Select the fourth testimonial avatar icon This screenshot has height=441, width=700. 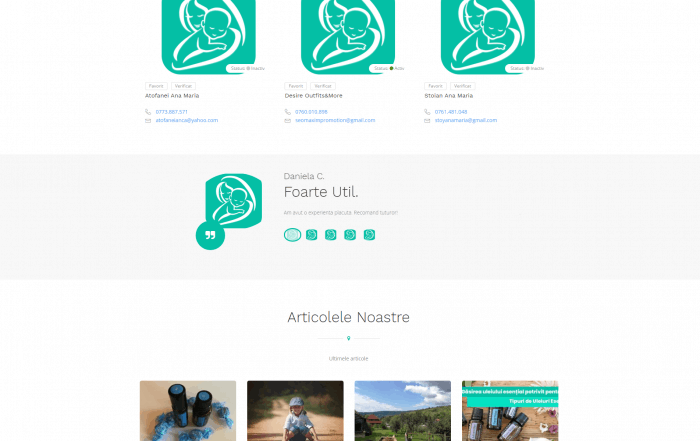(350, 235)
